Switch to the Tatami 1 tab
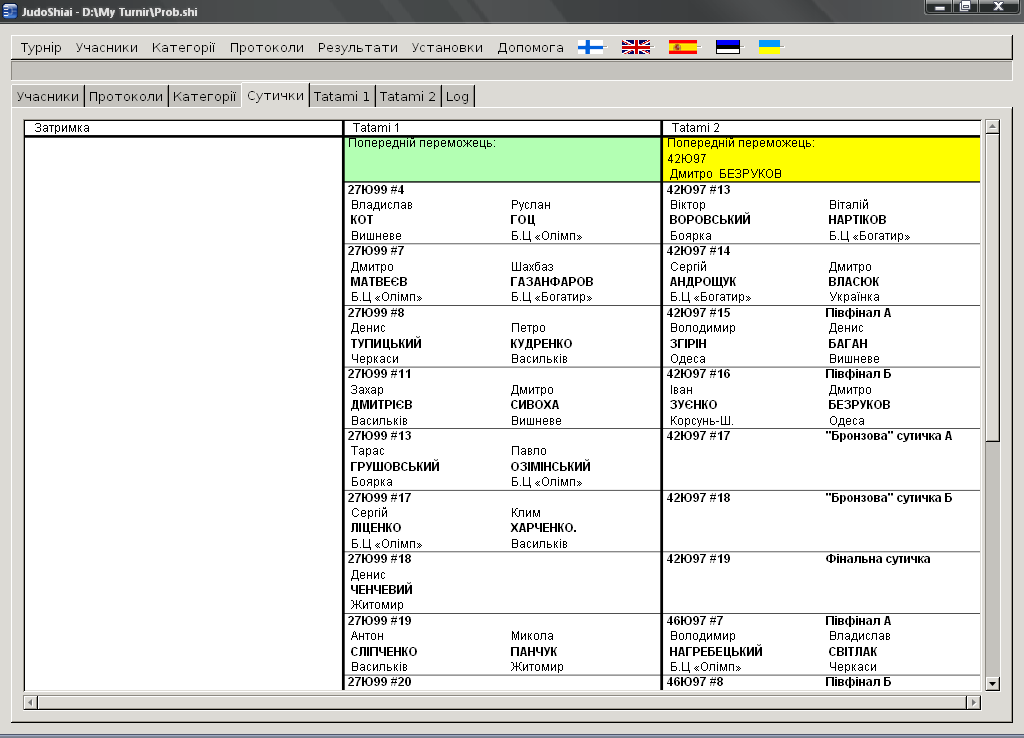Screen dimensions: 1024x738 342,96
